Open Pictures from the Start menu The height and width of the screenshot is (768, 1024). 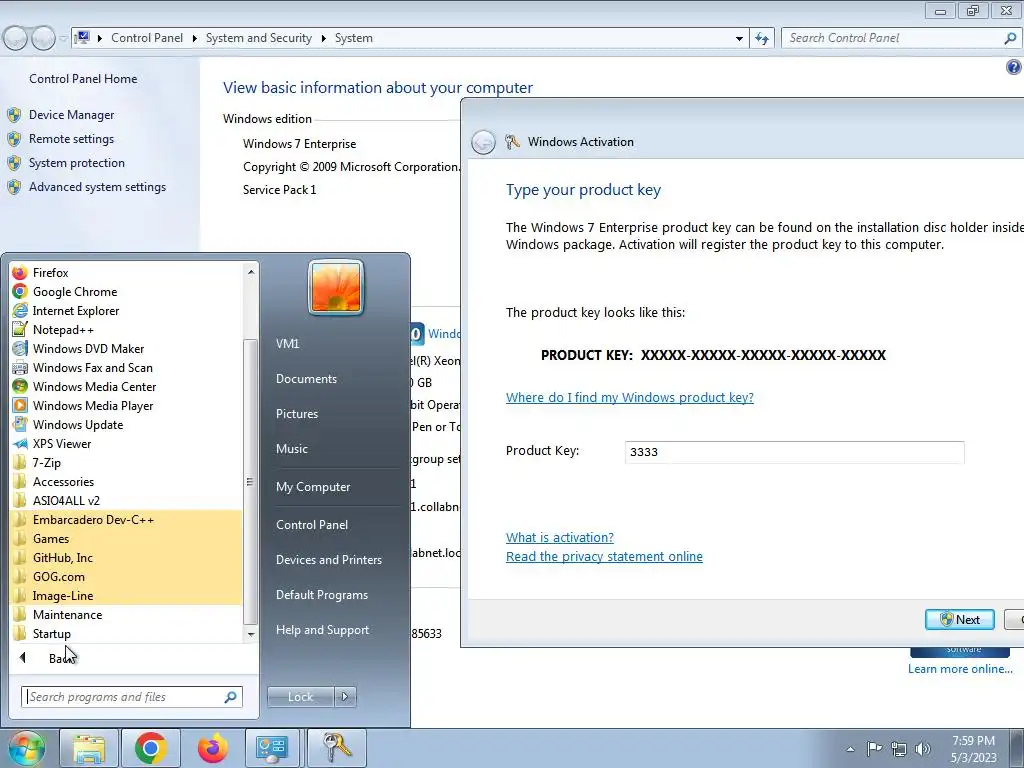pyautogui.click(x=297, y=414)
